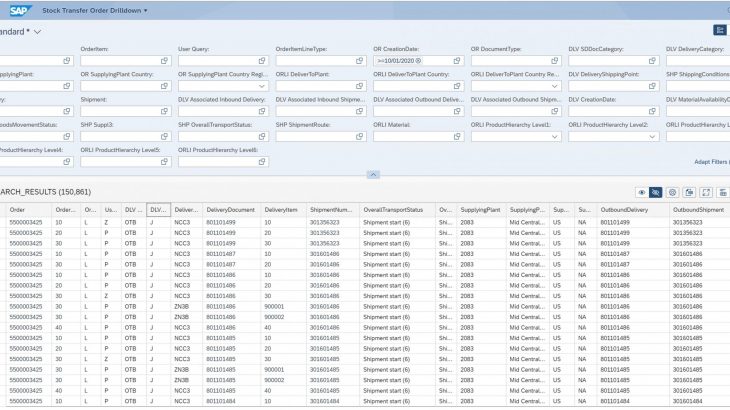Open value help for User Query field

tap(260, 61)
